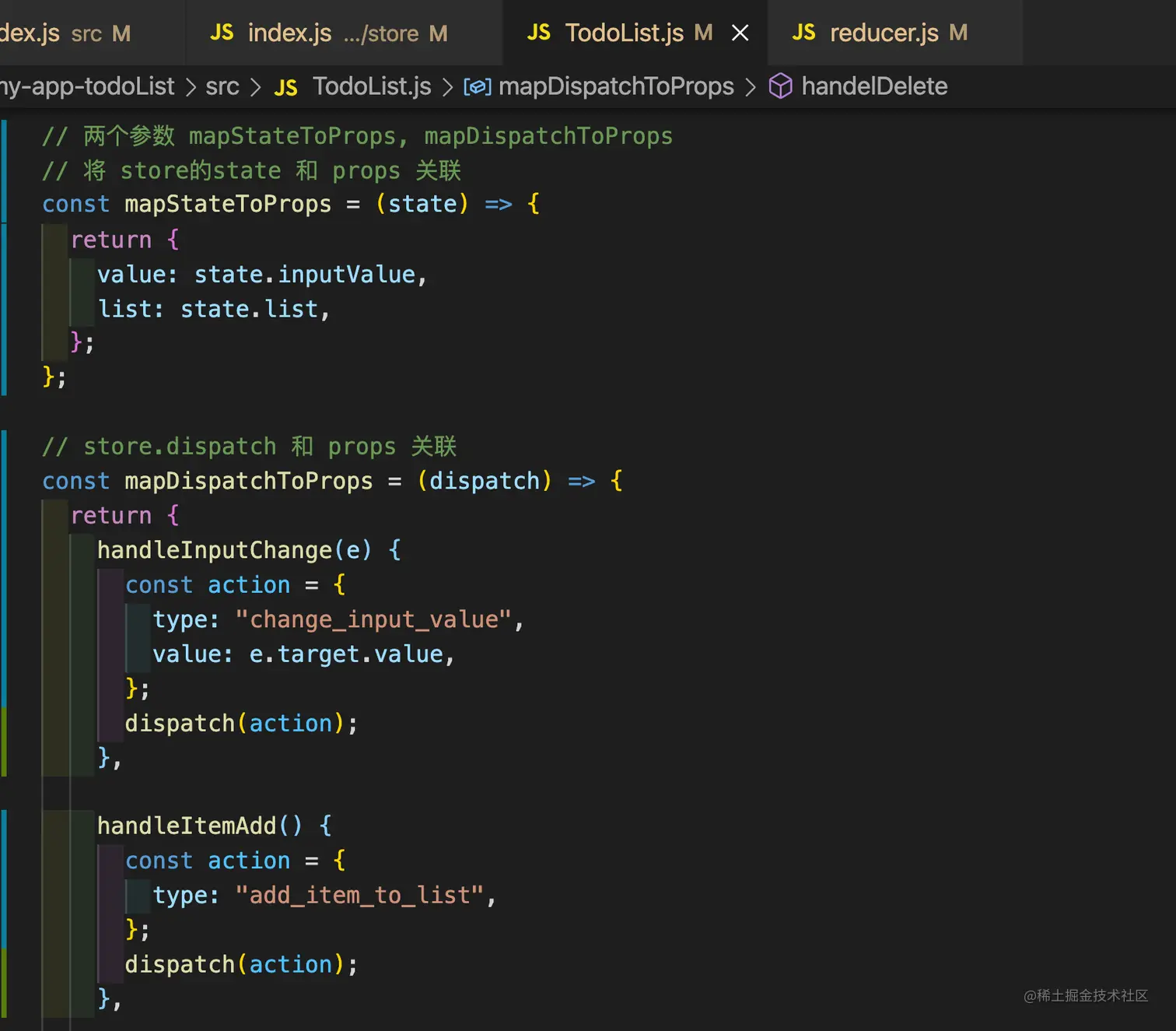Screen dimensions: 1176x1031
Task: Click the dispatch parameter in mapDispatchToProps
Action: (x=485, y=482)
